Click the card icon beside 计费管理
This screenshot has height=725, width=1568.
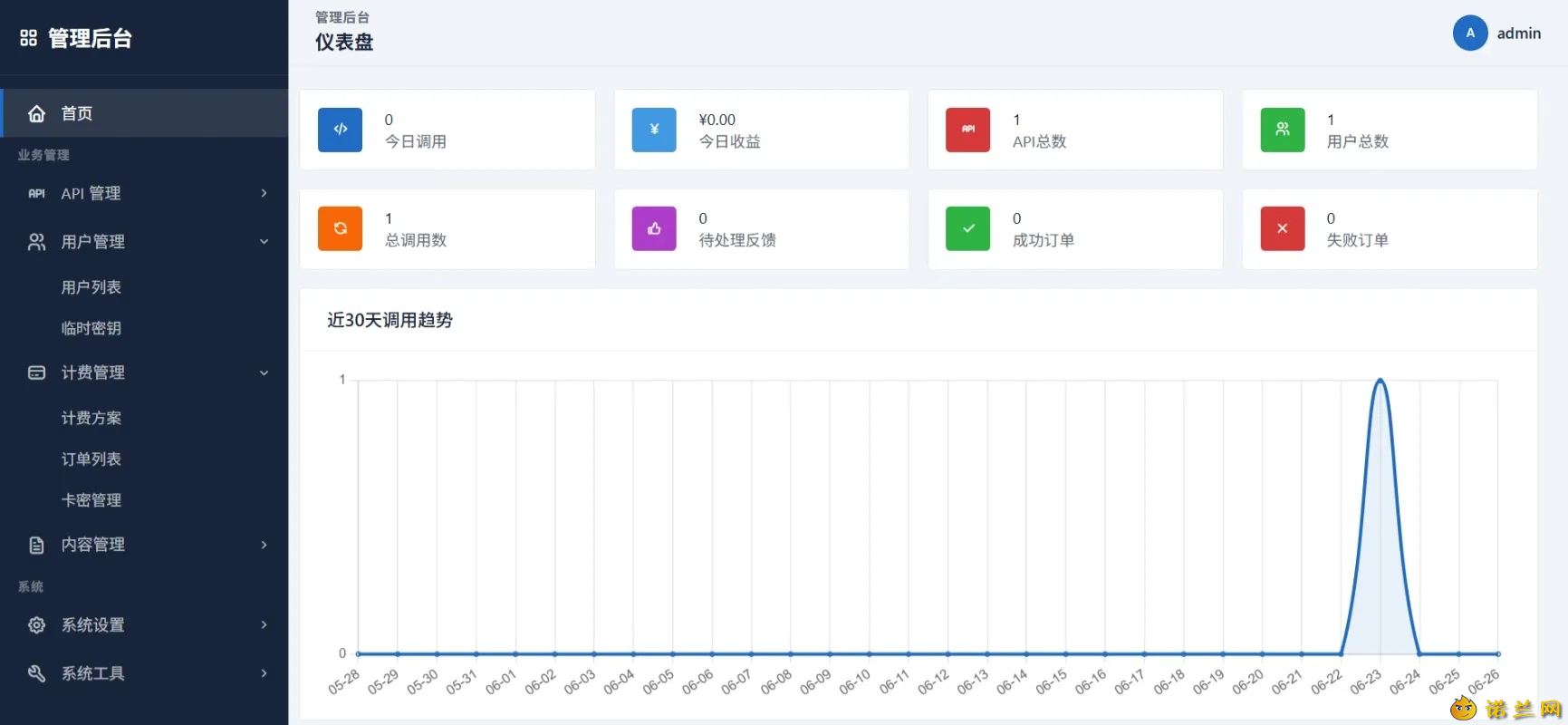[36, 372]
